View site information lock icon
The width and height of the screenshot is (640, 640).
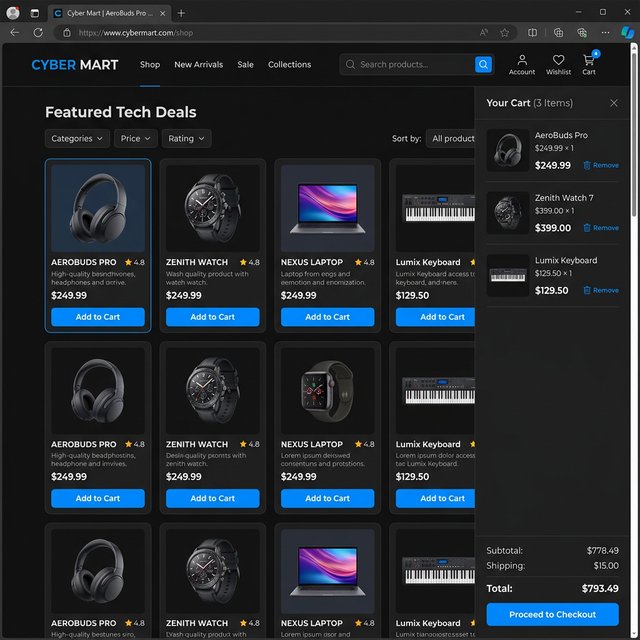click(67, 33)
